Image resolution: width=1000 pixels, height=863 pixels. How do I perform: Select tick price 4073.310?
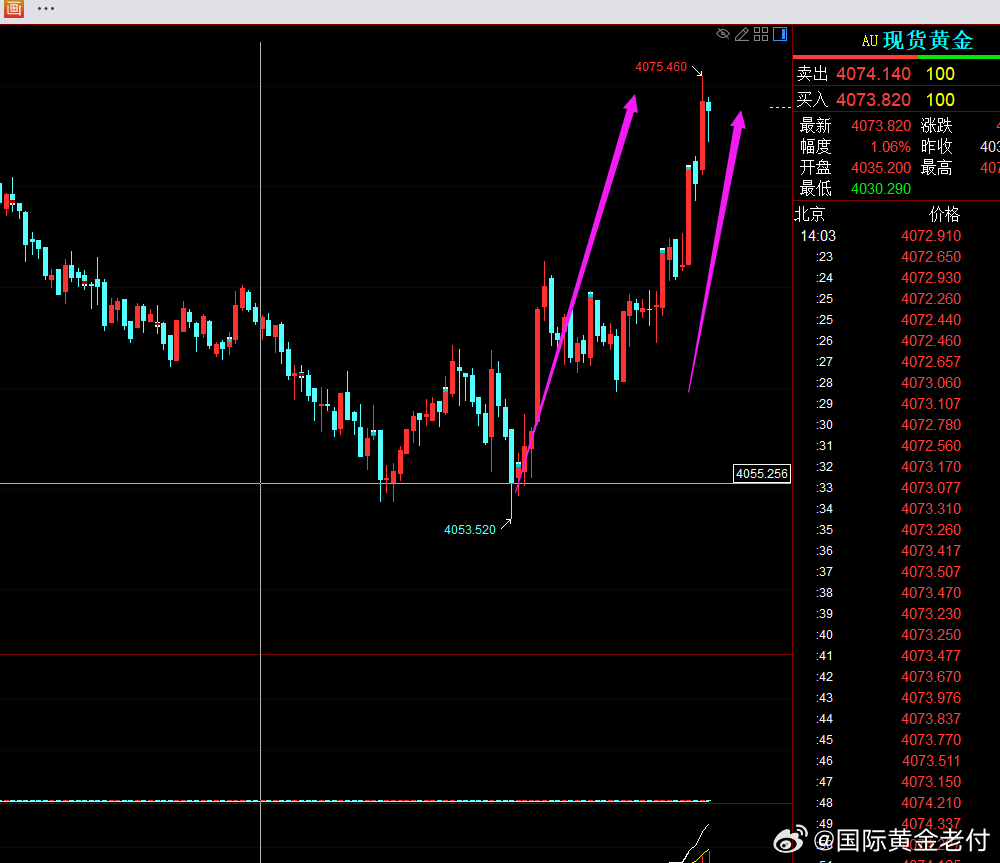tap(931, 509)
